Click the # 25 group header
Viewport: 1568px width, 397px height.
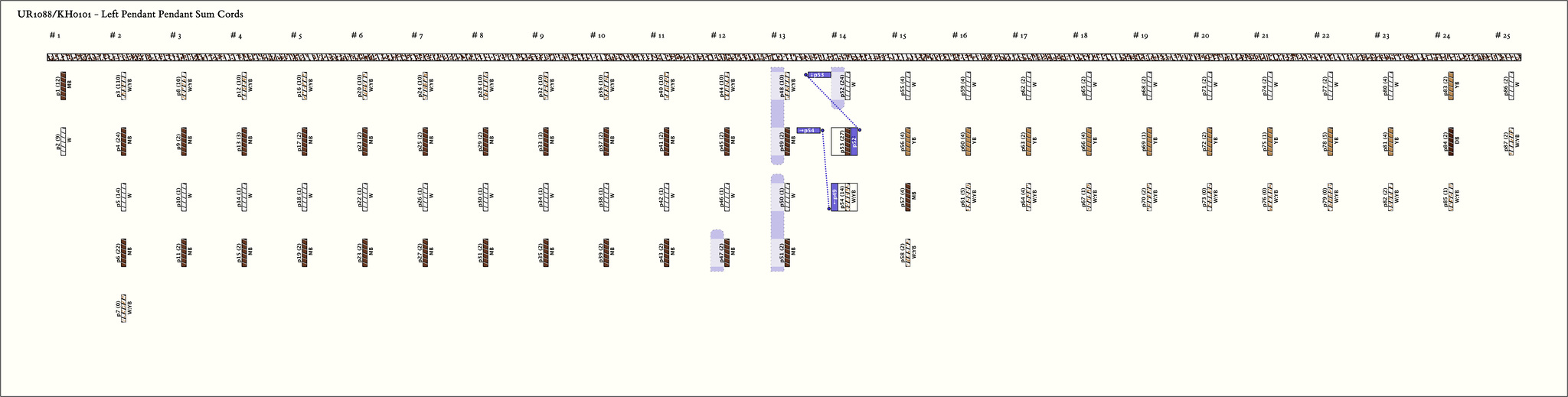tap(1502, 36)
